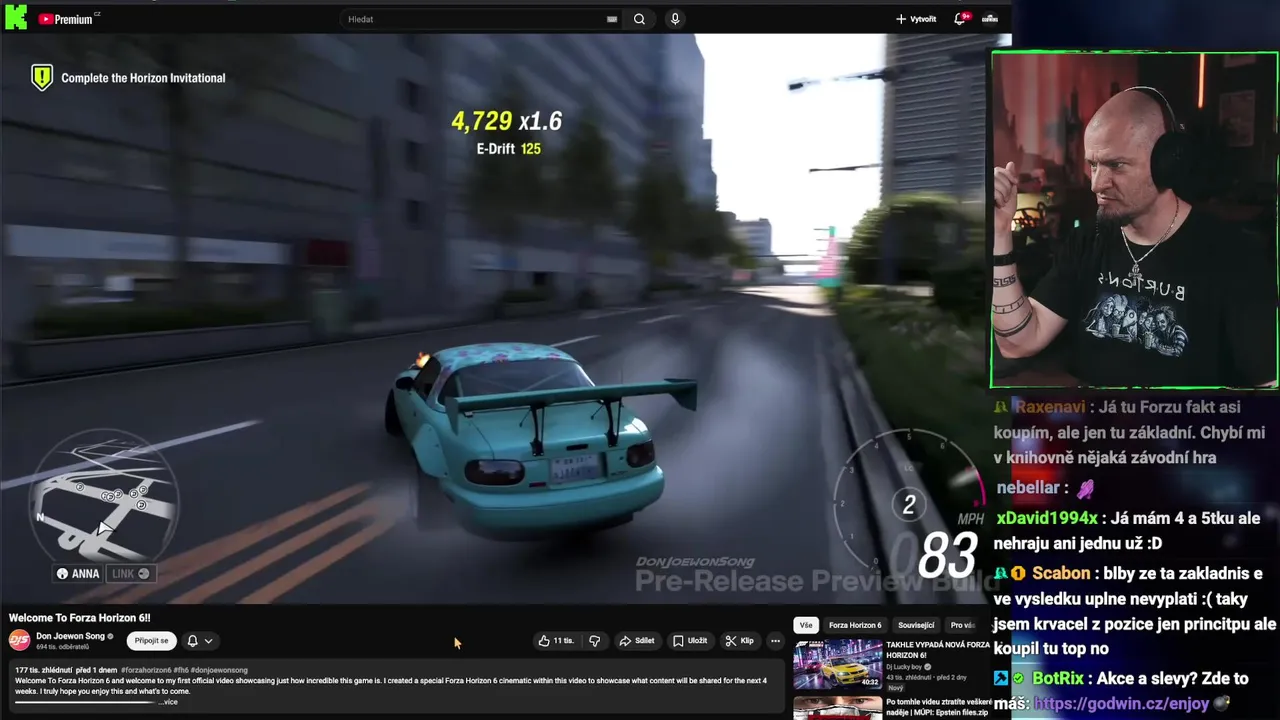Click the #donjoewonsong hashtag
Screen dimensions: 1280x720
click(217, 669)
